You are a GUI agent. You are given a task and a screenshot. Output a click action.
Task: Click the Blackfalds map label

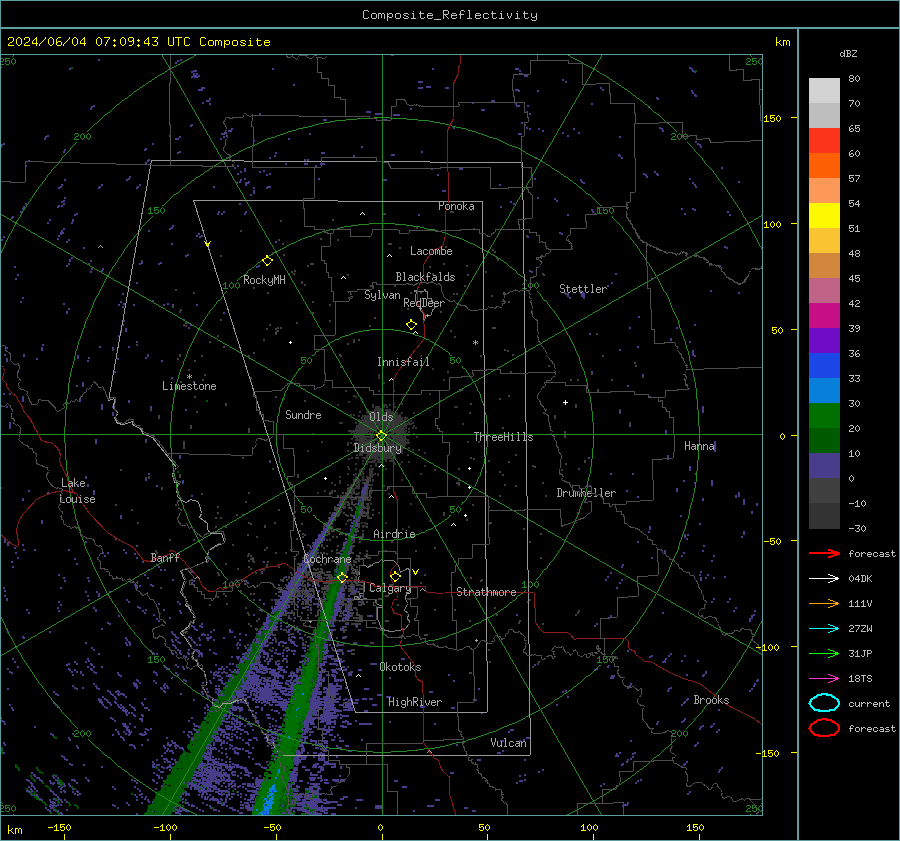[x=425, y=277]
